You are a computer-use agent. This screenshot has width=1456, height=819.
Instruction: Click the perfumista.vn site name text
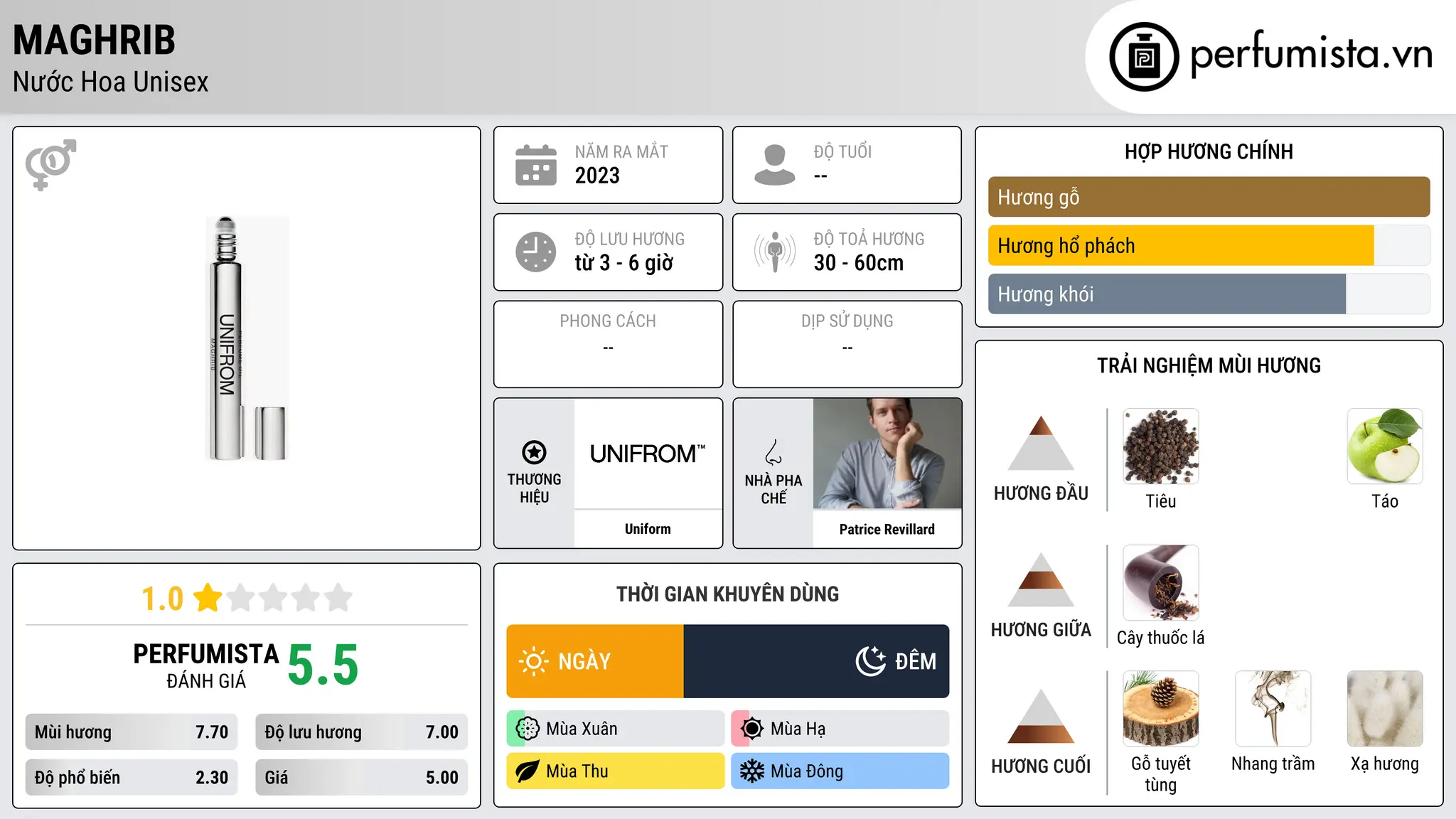[x=1311, y=54]
